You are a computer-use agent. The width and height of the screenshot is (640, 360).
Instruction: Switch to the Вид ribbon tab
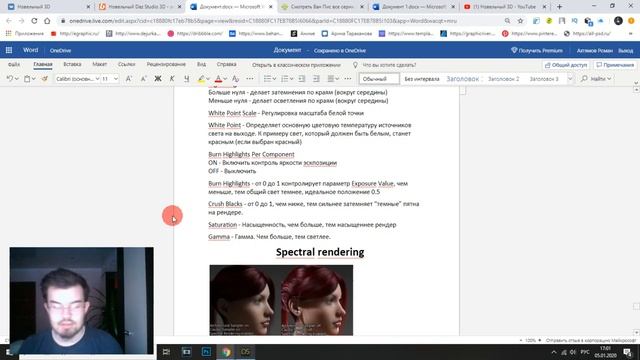[x=201, y=64]
